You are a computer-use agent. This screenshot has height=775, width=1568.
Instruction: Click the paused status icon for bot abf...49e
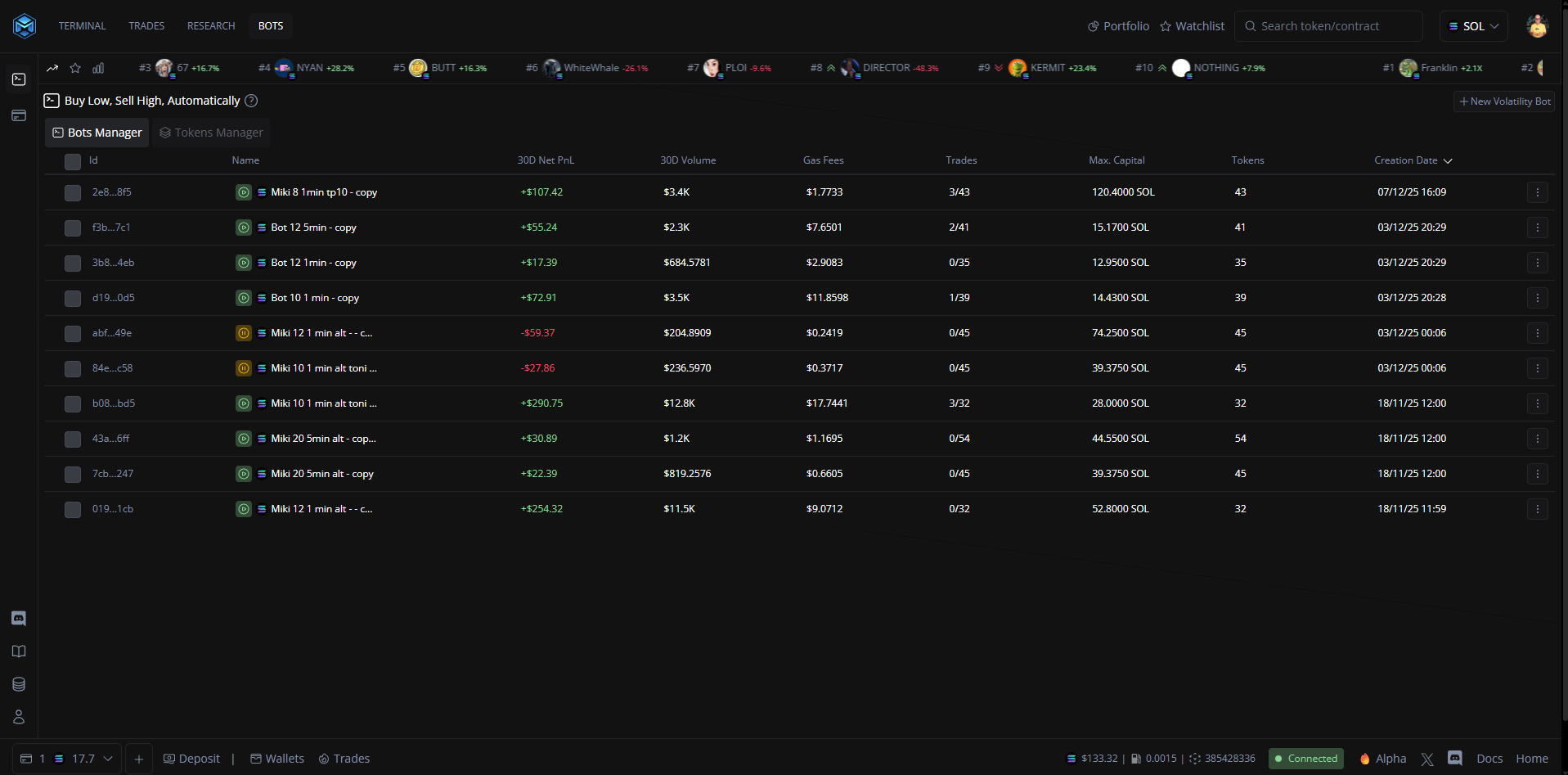244,333
